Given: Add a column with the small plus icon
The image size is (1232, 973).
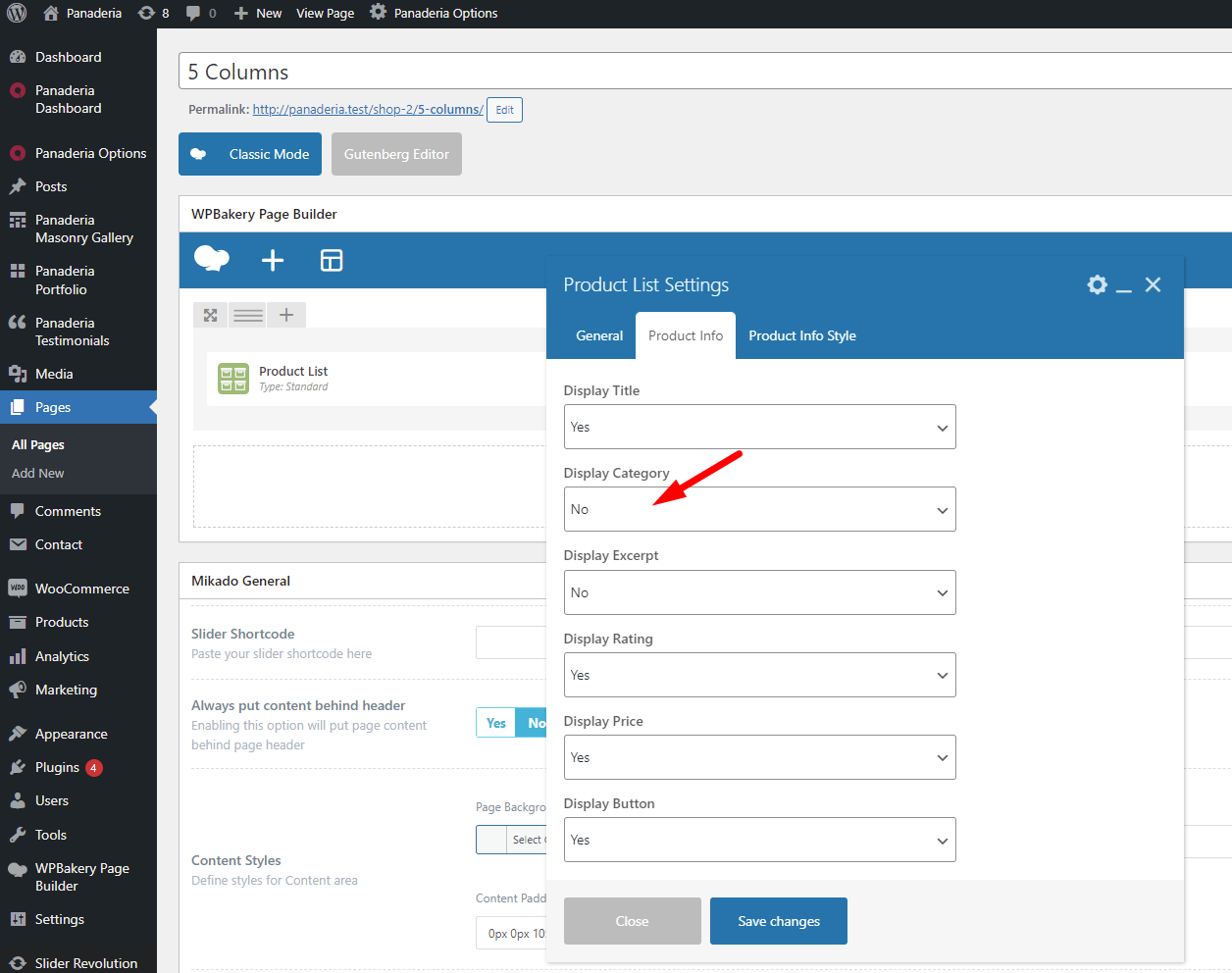Looking at the screenshot, I should click(286, 315).
